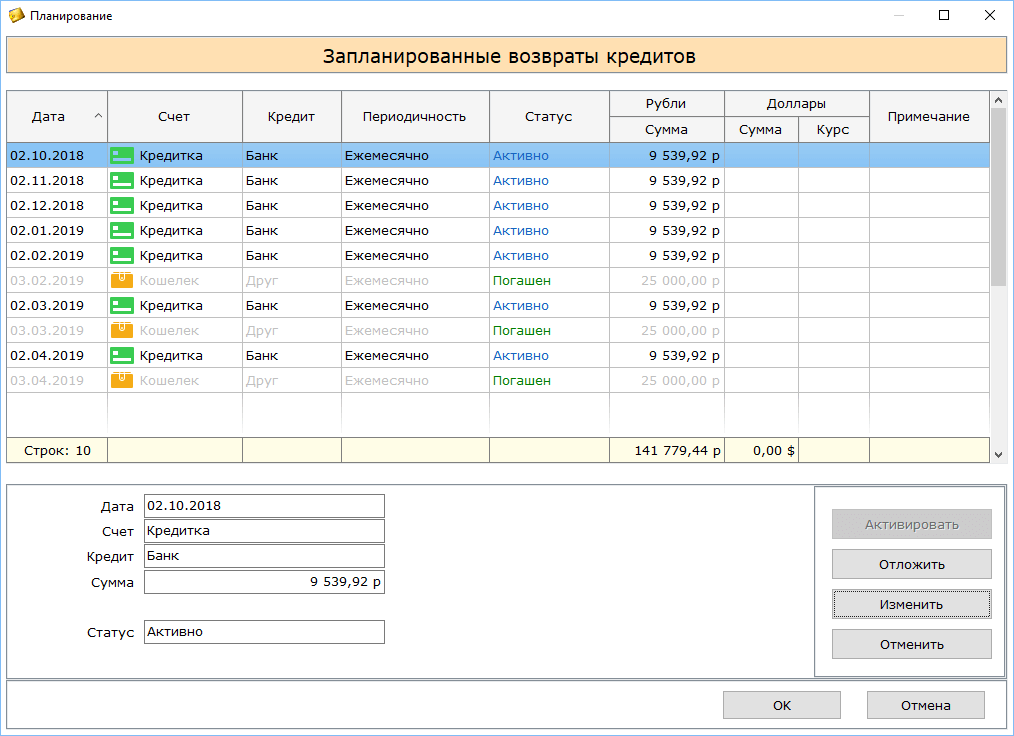Image resolution: width=1014 pixels, height=736 pixels.
Task: Select the greyed row dated 03.02.2019
Action: [498, 280]
